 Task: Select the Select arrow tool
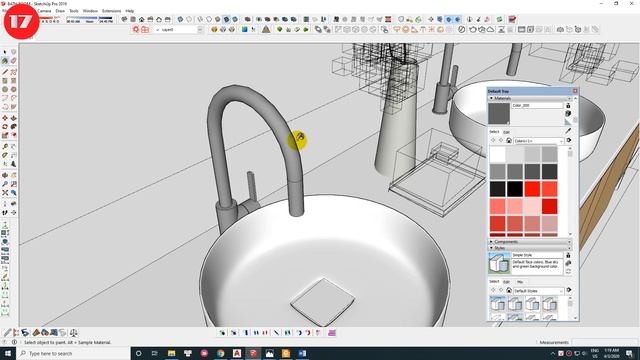pyautogui.click(x=5, y=52)
